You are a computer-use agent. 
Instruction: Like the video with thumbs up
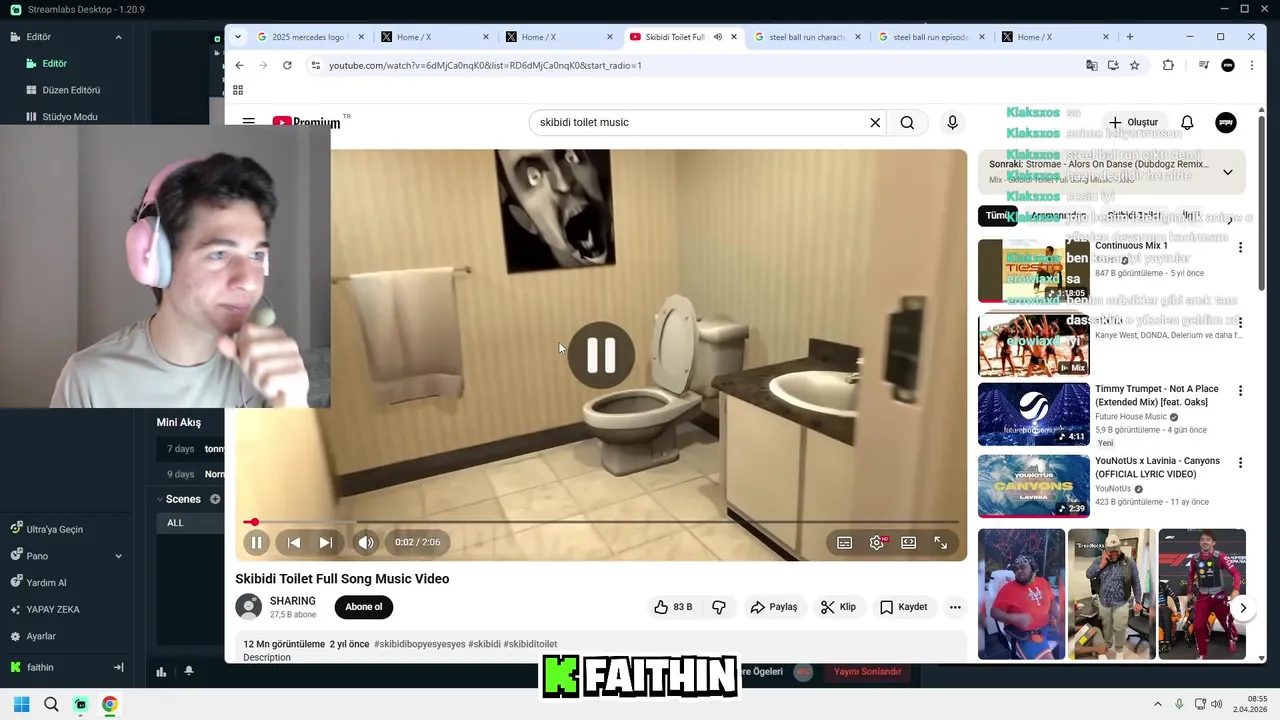click(x=673, y=607)
